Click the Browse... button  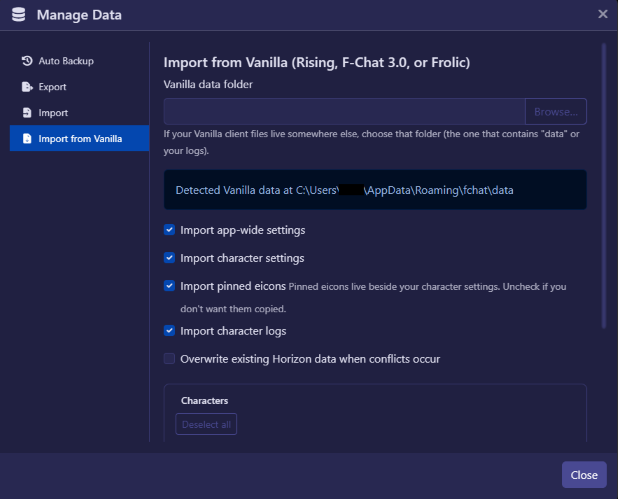coord(556,112)
